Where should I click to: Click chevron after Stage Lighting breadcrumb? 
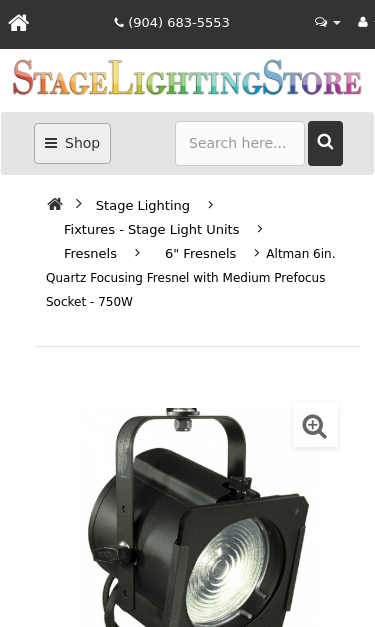(x=210, y=205)
